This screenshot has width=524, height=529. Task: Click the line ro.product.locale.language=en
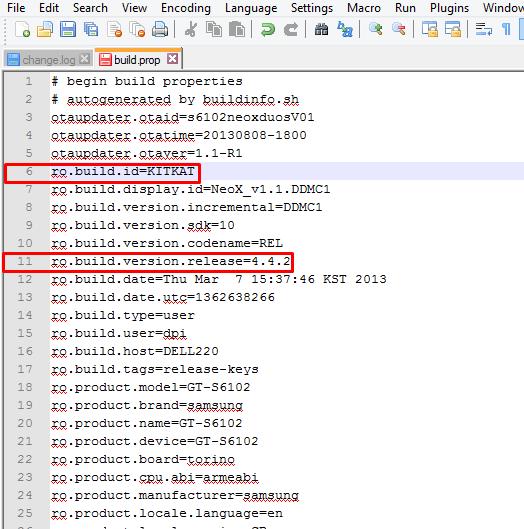167,513
